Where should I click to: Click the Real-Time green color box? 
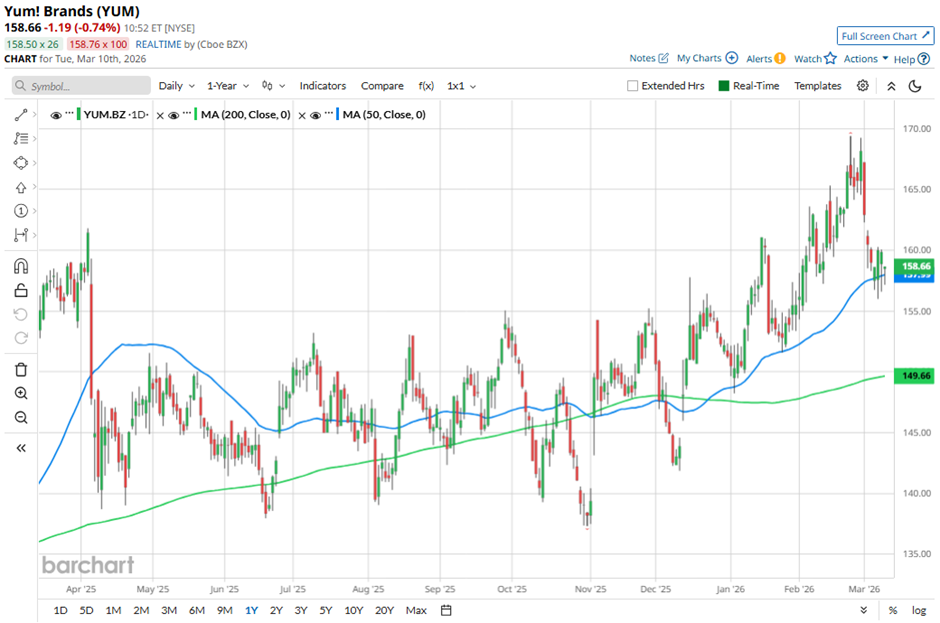(725, 86)
